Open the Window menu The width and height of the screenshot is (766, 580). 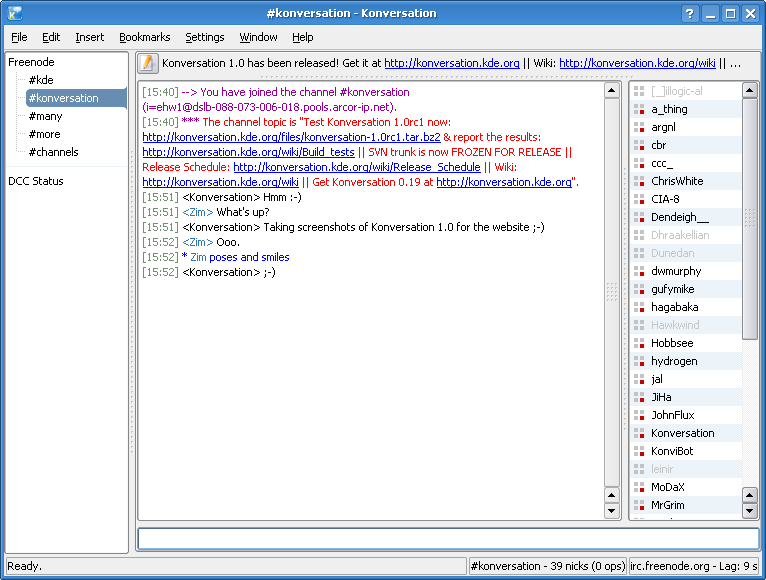[258, 37]
